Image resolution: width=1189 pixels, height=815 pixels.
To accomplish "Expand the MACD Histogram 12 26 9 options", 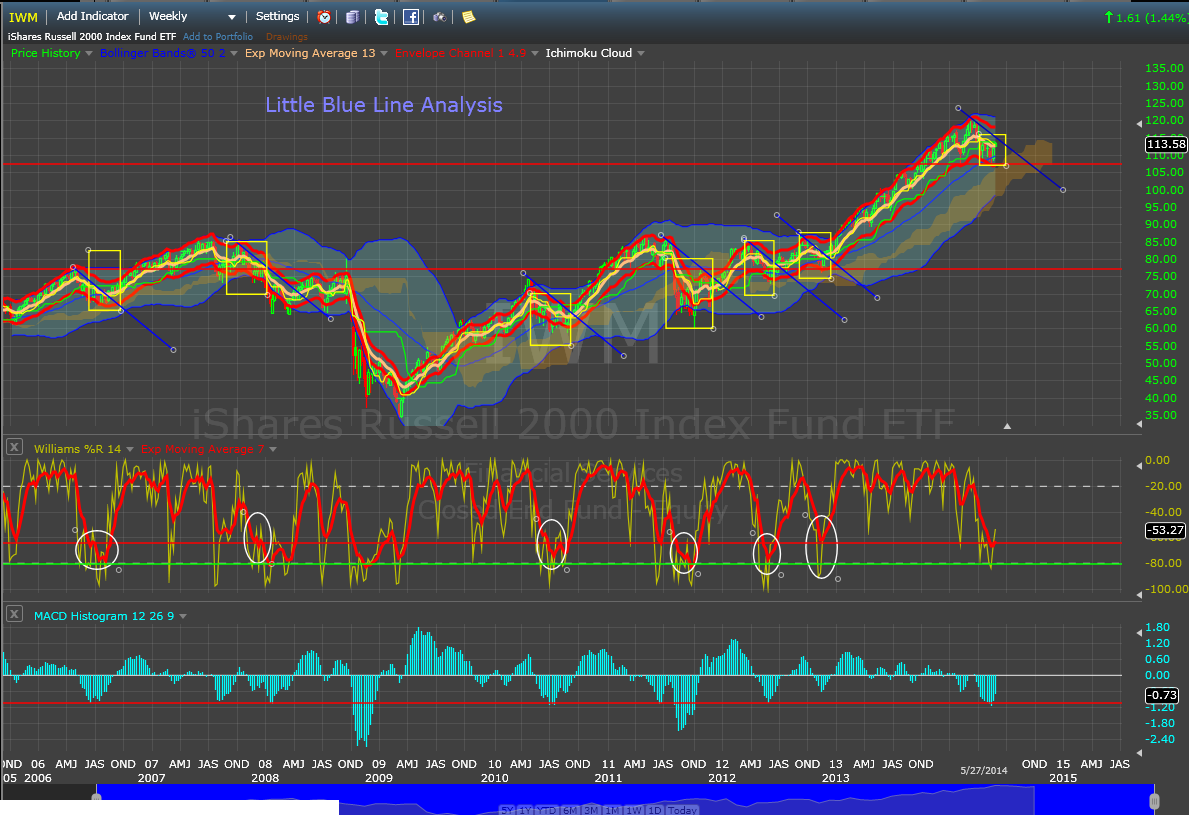I will 183,616.
